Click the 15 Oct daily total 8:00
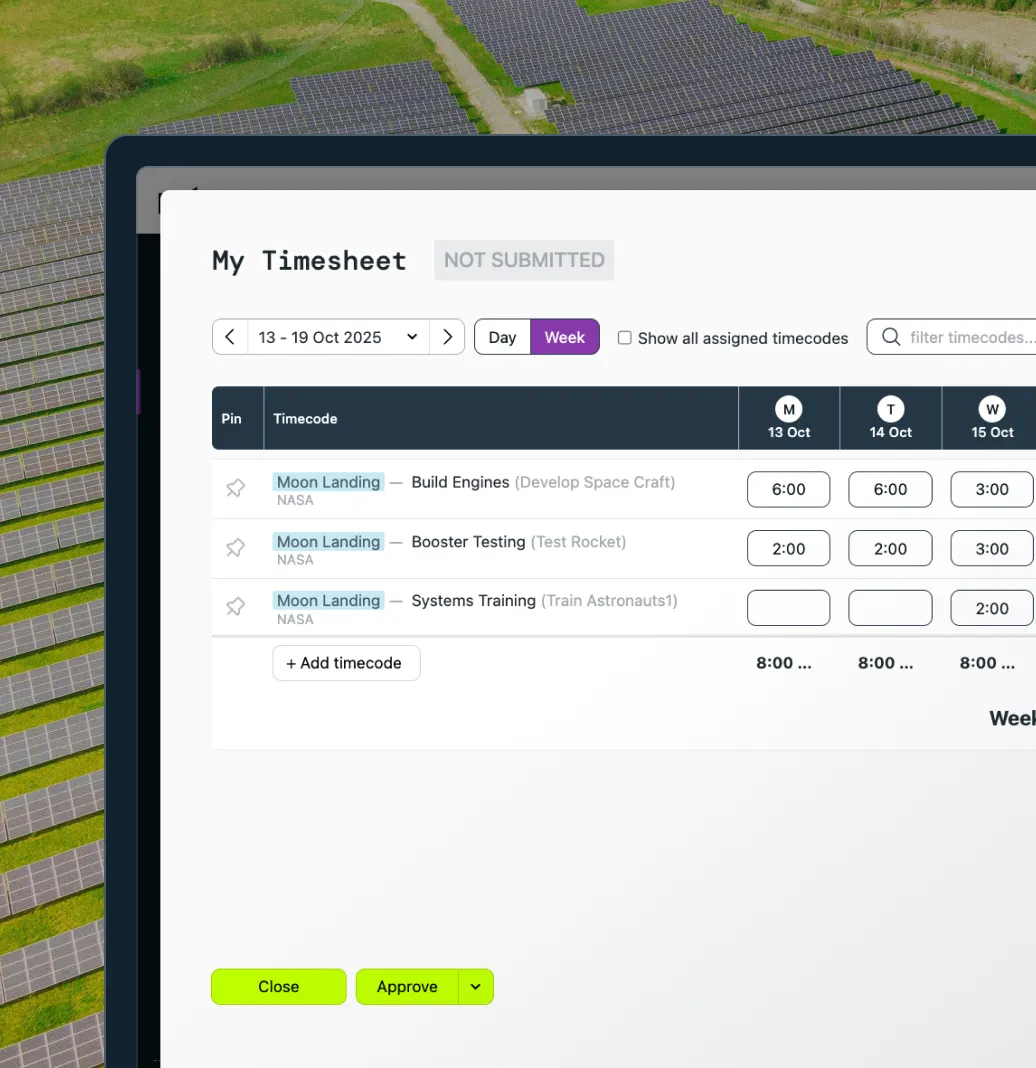1036x1068 pixels. coord(987,663)
